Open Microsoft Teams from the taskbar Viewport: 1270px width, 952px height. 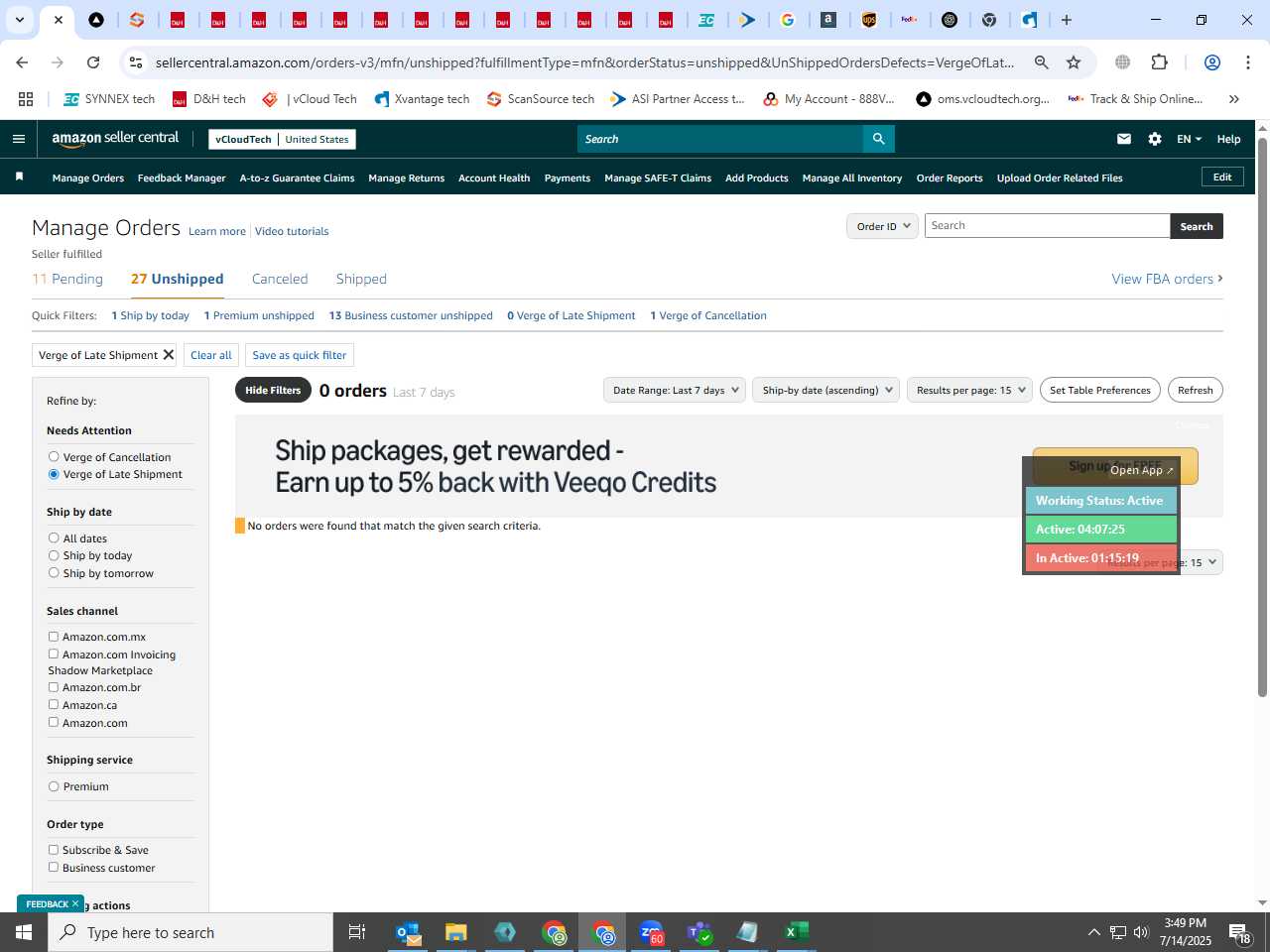(699, 932)
